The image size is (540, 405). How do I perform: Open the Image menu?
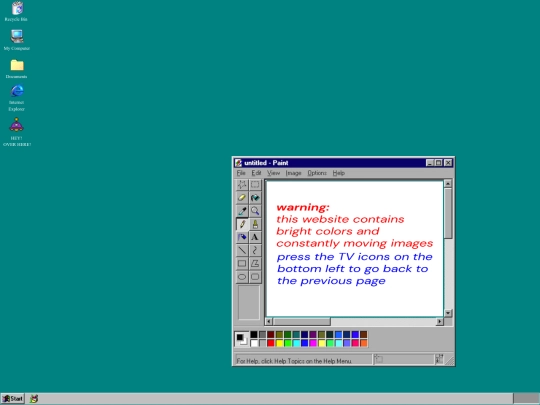click(293, 173)
